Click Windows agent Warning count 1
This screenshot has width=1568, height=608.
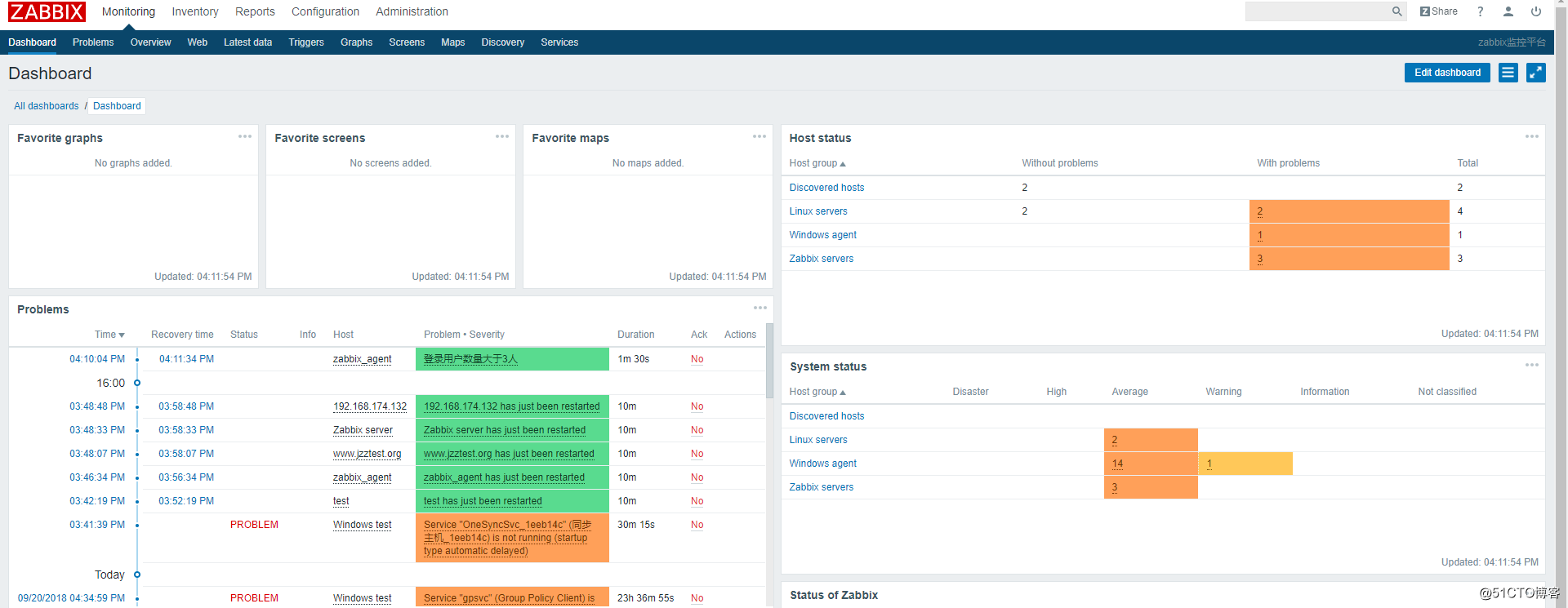click(1209, 464)
